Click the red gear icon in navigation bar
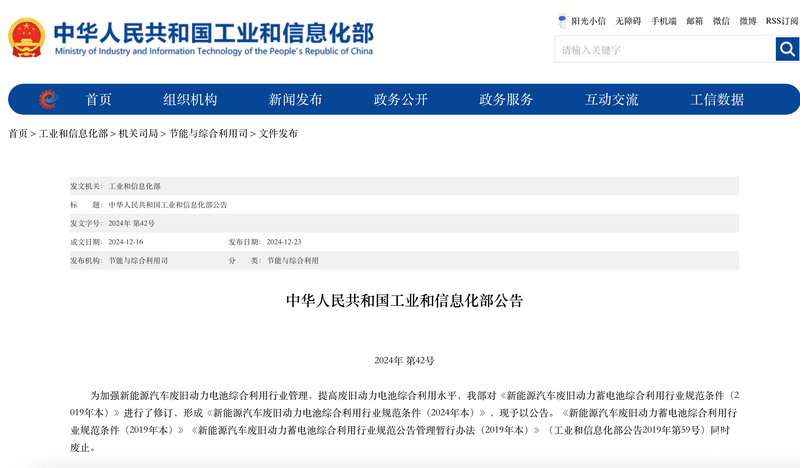The image size is (800, 468). pos(48,99)
